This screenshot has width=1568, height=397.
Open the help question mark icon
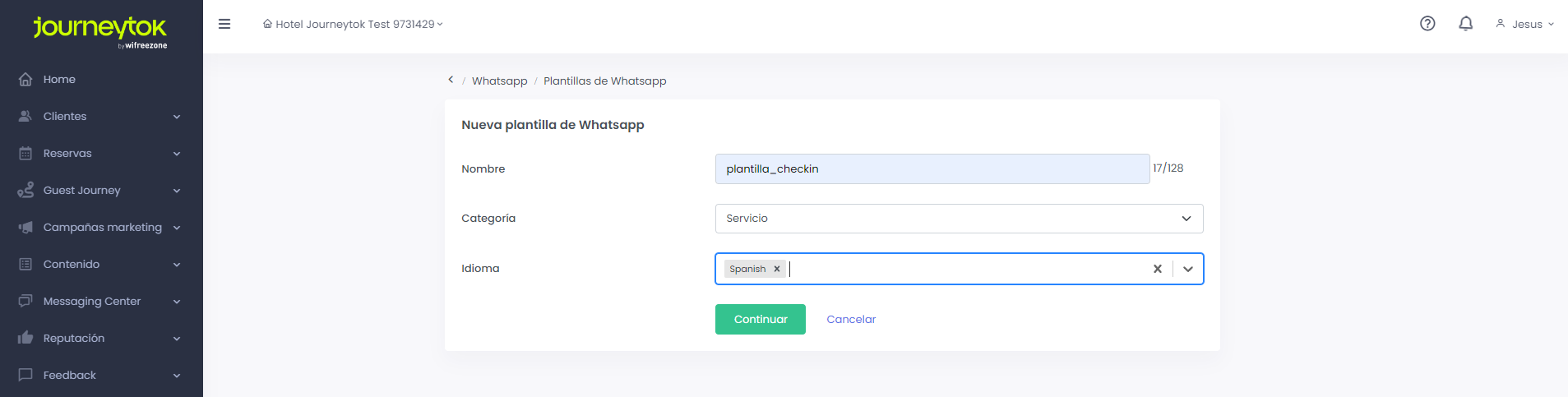click(x=1427, y=24)
